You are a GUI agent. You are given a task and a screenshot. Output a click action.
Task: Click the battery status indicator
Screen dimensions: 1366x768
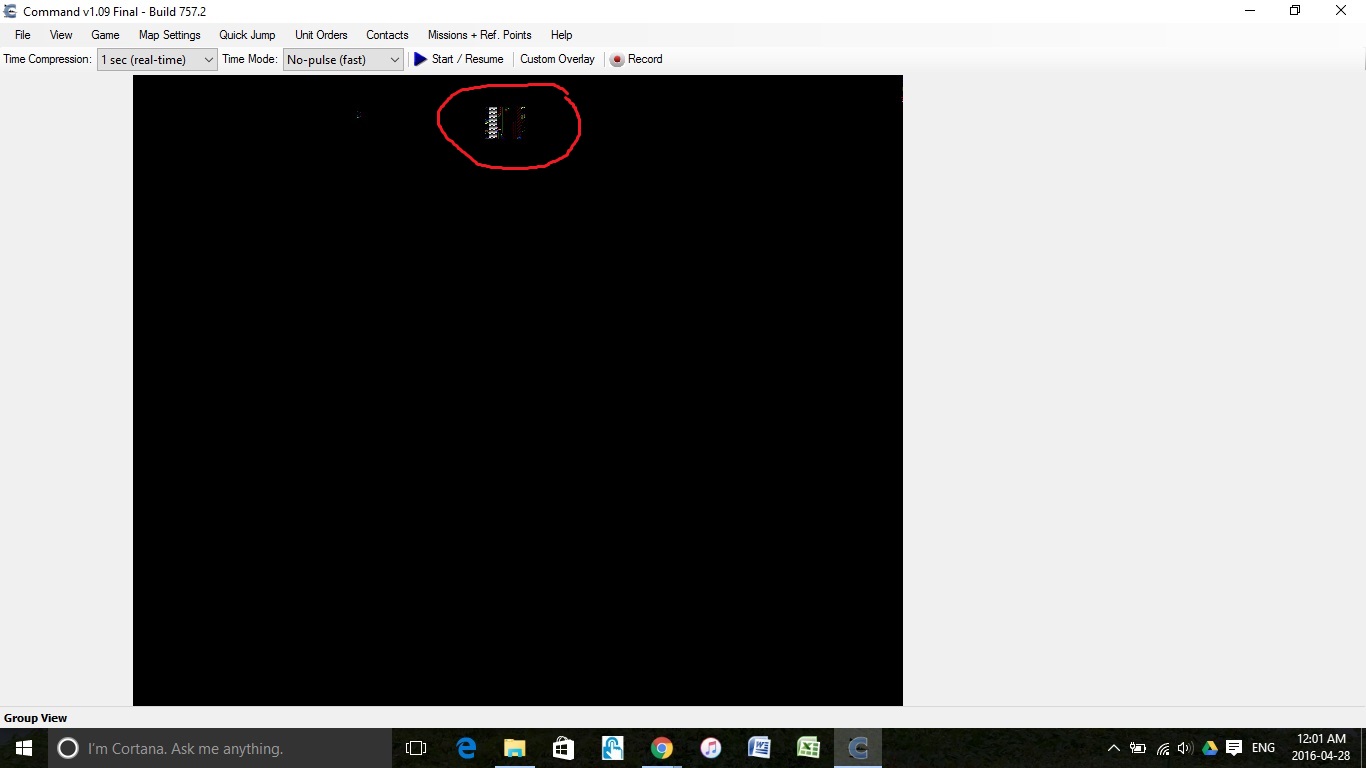[1138, 748]
